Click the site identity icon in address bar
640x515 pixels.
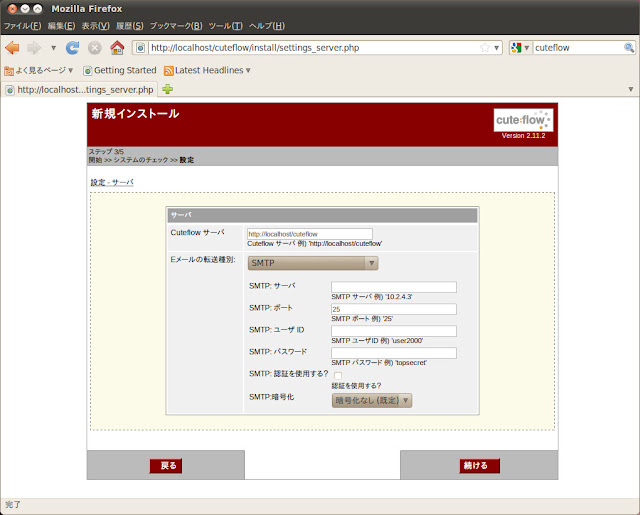pos(140,48)
